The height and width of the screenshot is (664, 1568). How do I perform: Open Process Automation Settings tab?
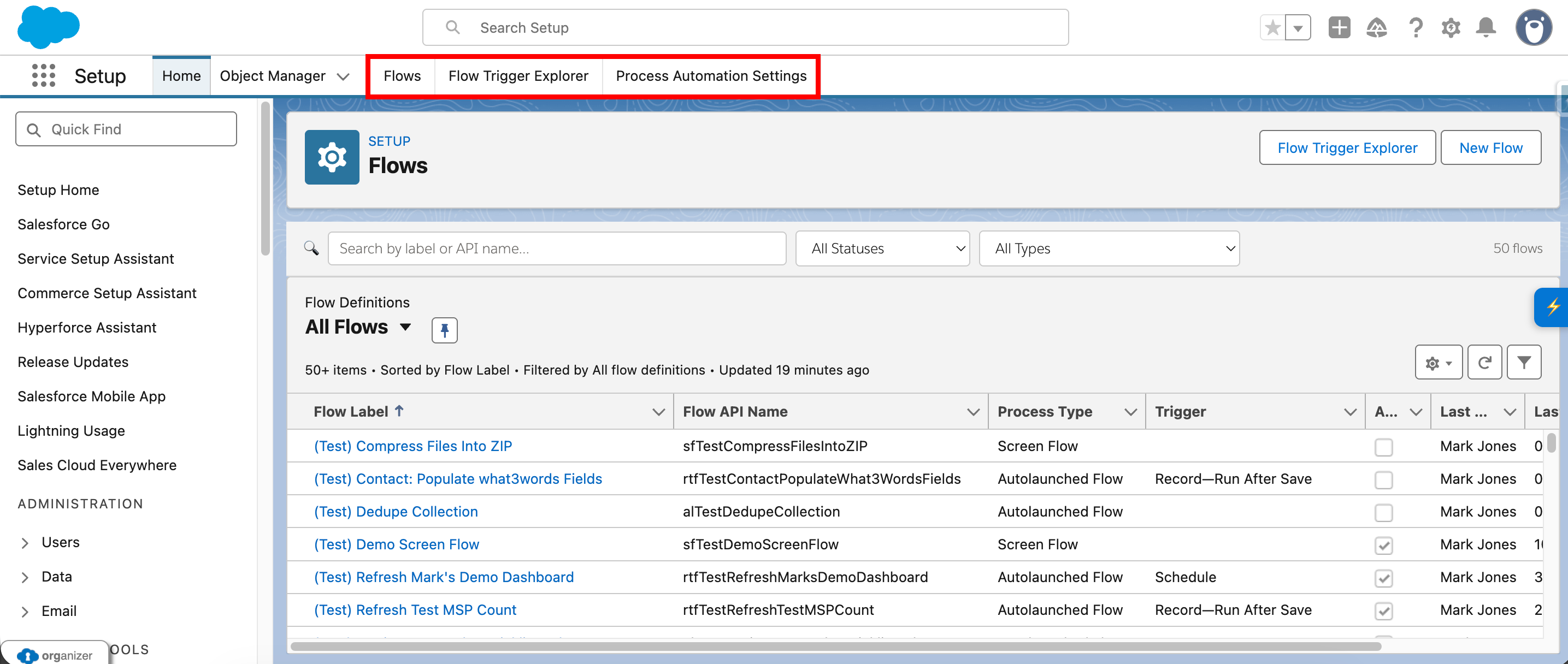(x=710, y=75)
